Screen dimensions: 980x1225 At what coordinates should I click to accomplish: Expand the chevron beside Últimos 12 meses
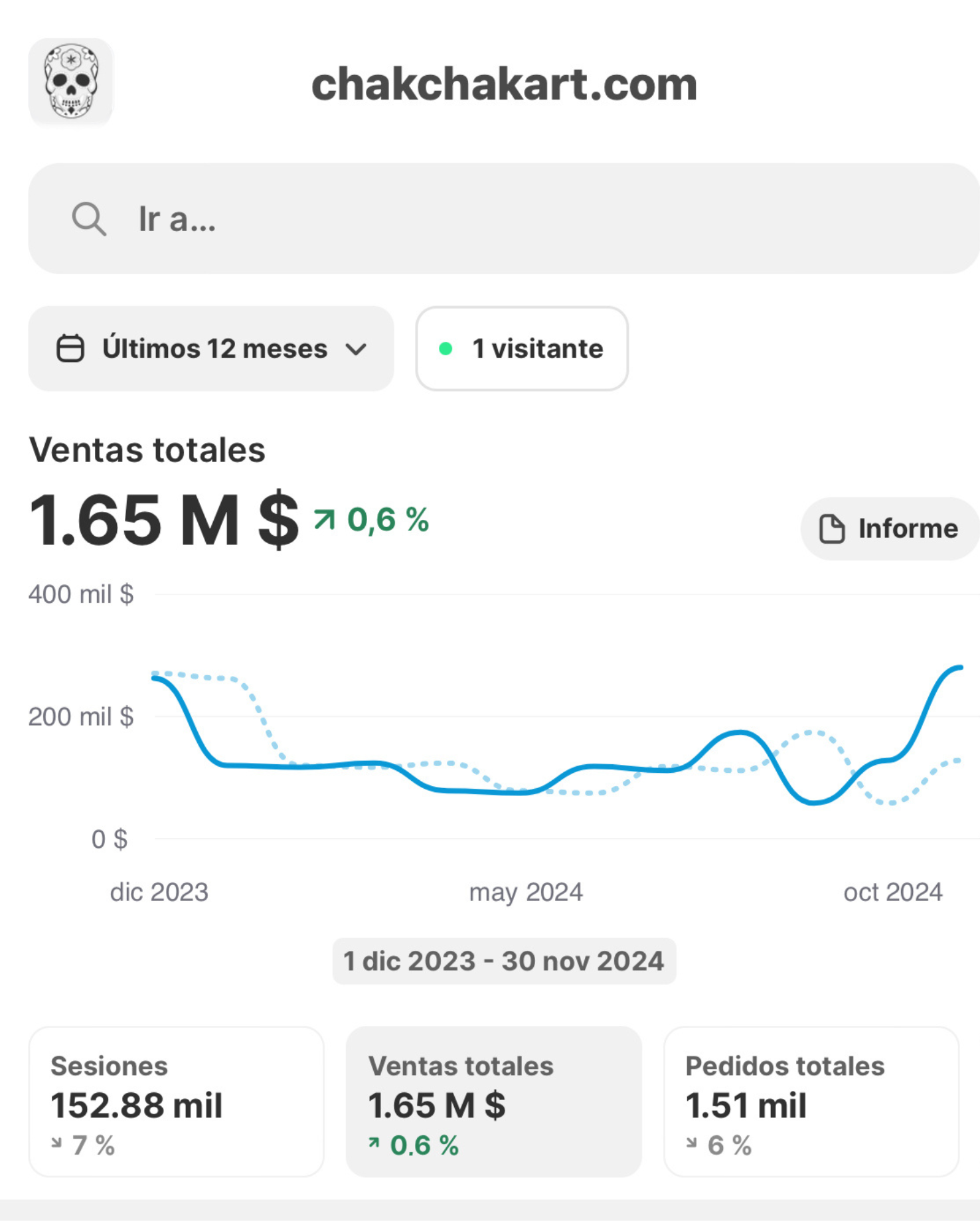(357, 349)
